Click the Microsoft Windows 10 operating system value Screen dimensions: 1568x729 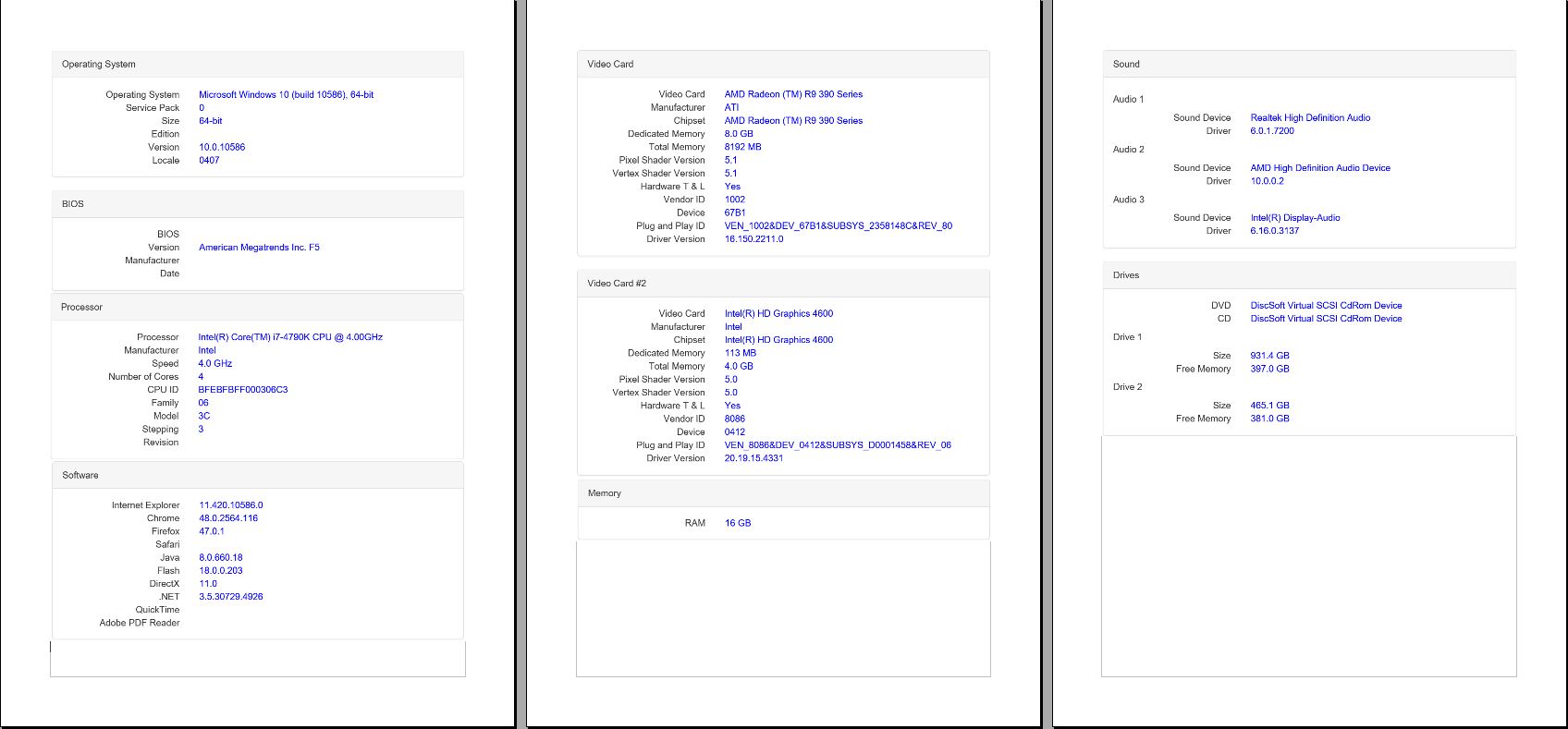286,94
